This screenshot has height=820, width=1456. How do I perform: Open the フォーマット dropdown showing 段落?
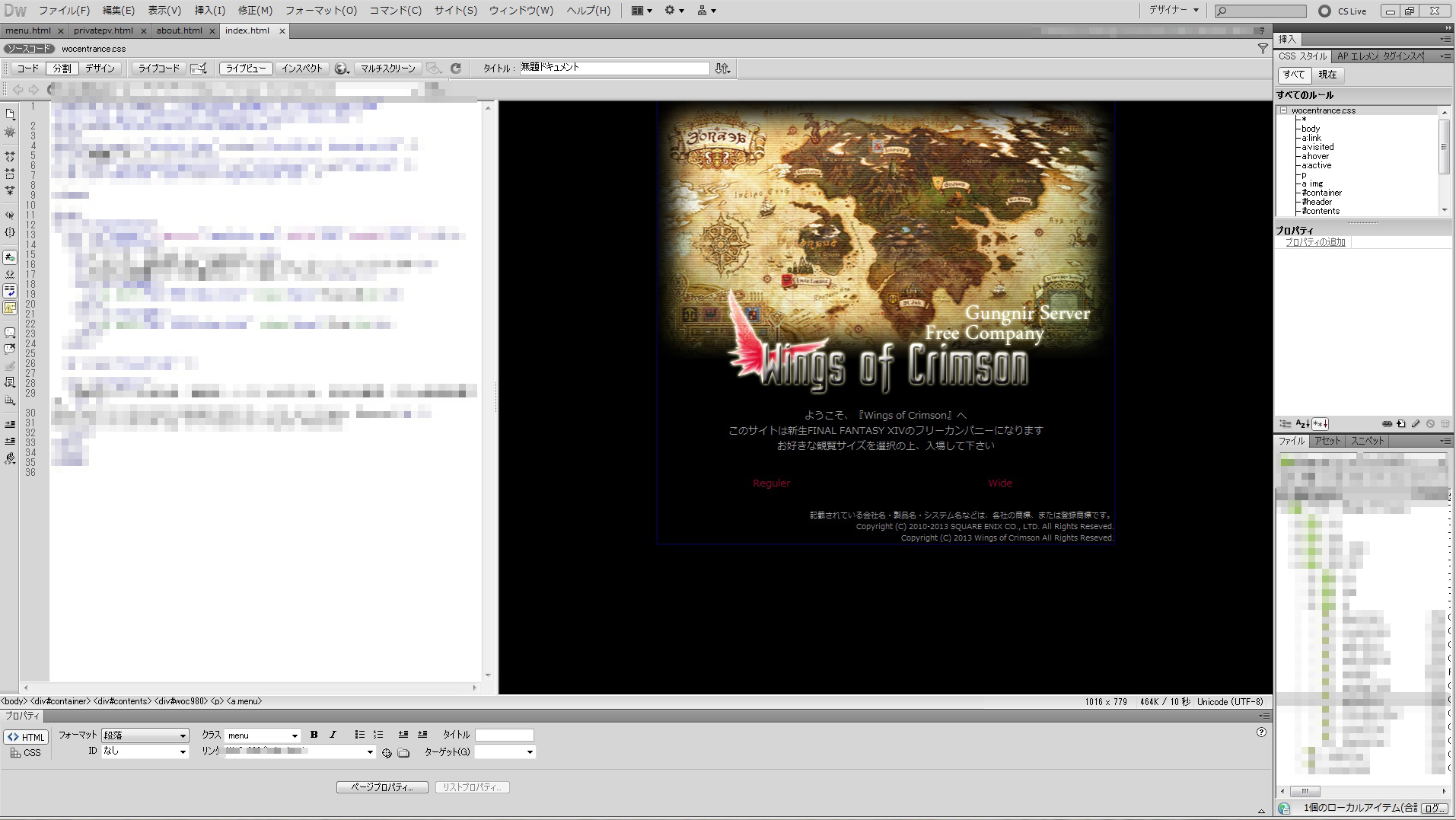pyautogui.click(x=145, y=735)
